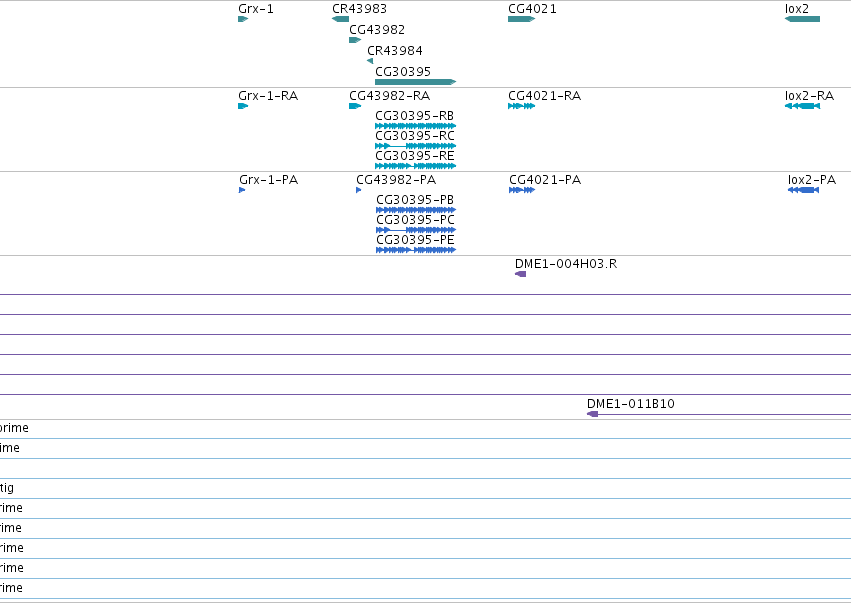Click the CG30395-RB transcript feature
Screen dimensions: 851x603
coord(416,126)
